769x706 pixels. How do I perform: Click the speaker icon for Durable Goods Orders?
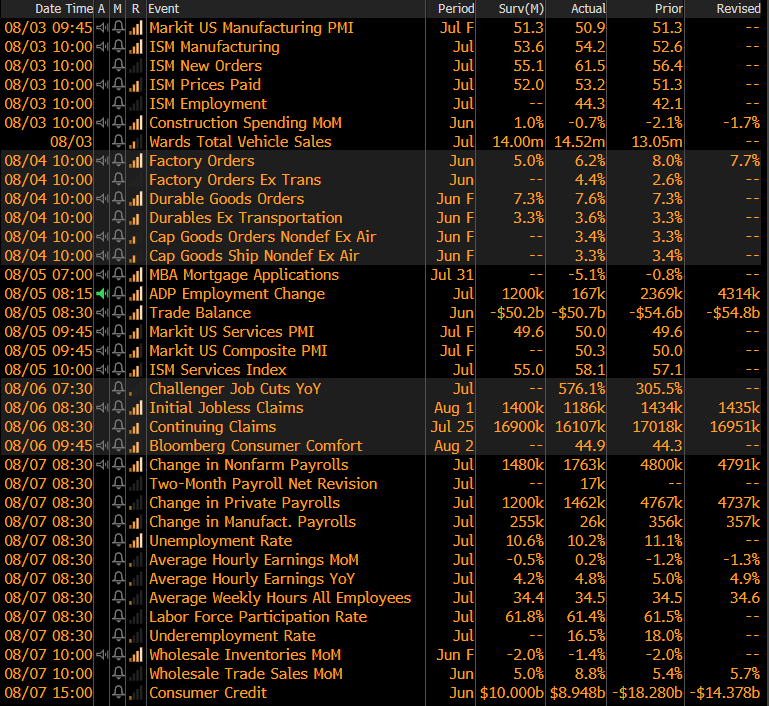click(x=101, y=199)
